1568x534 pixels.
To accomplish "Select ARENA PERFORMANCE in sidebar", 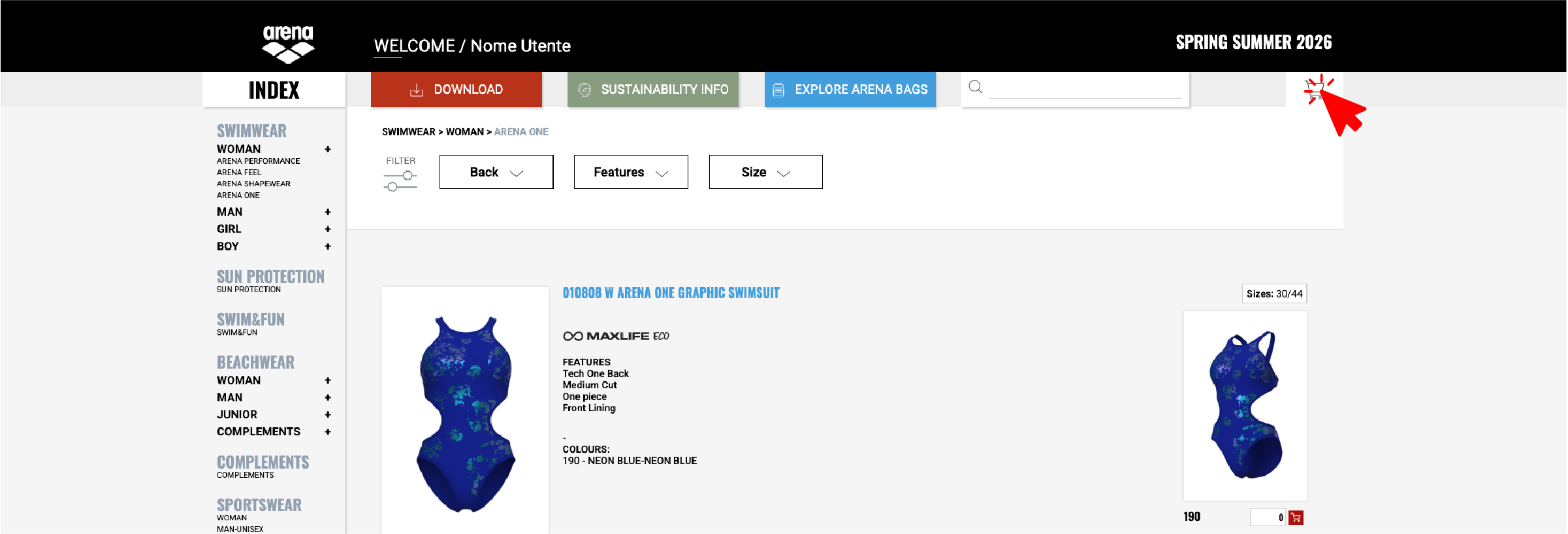I will [x=258, y=161].
